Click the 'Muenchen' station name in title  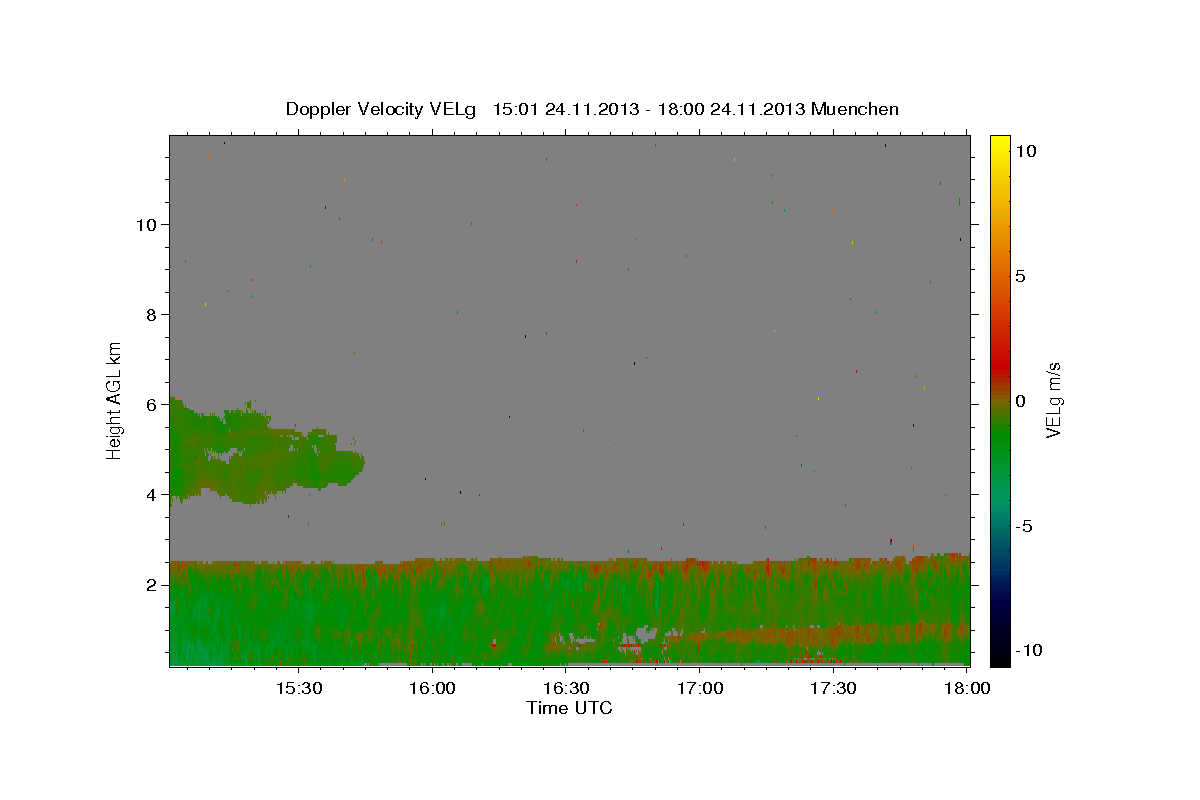click(855, 109)
